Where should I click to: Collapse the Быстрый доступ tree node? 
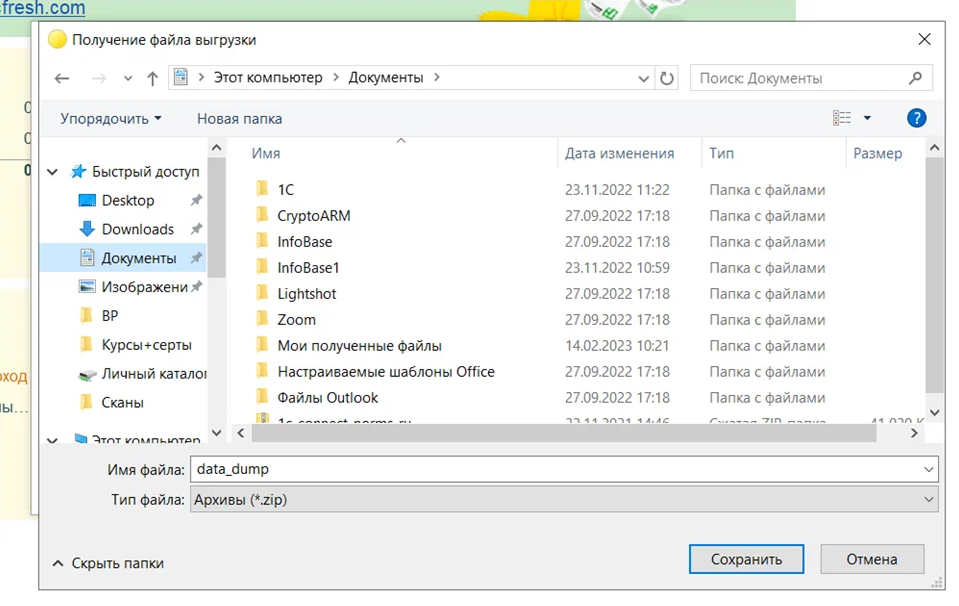[x=53, y=172]
